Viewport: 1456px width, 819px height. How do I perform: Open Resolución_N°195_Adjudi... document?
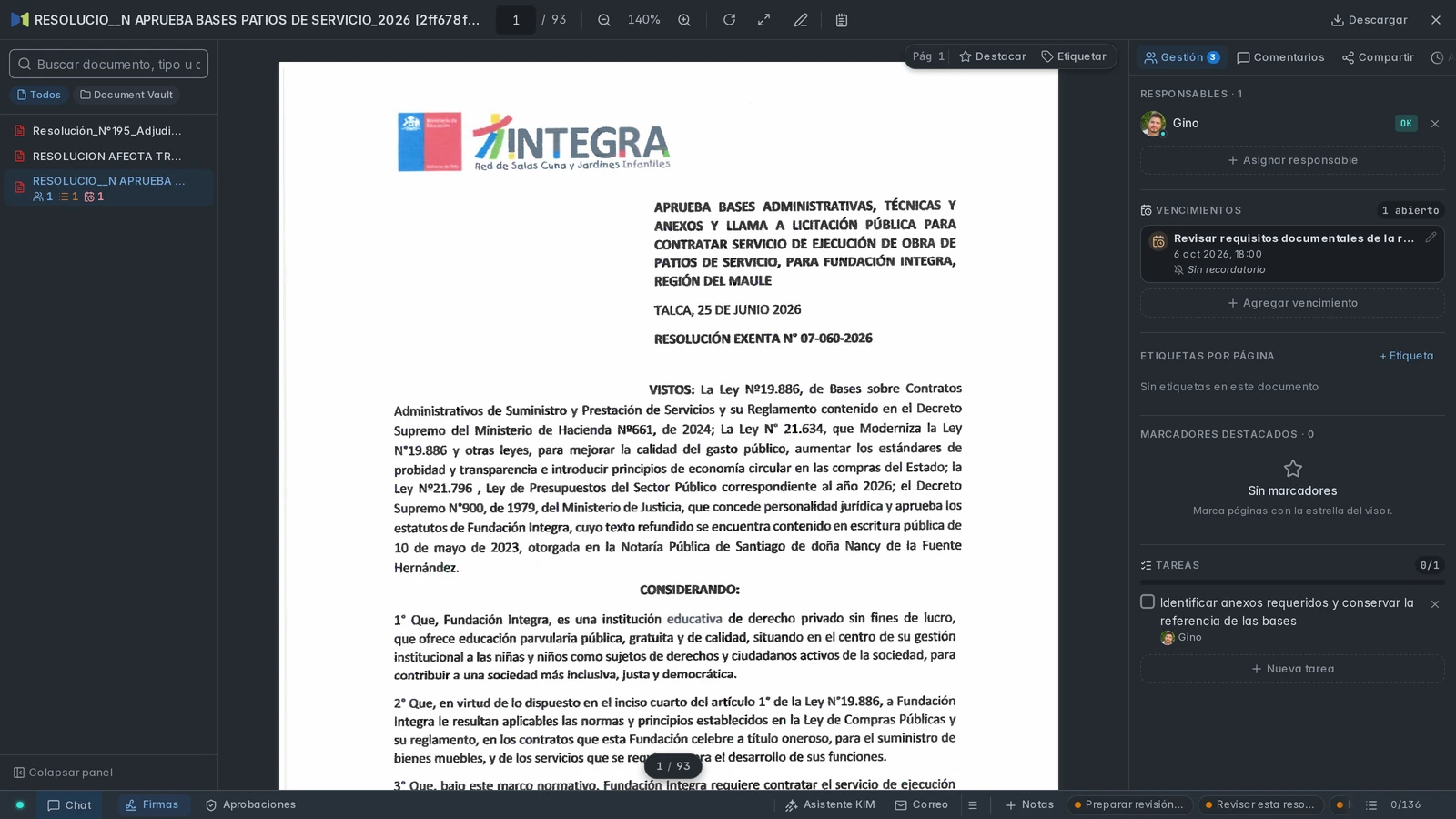[x=107, y=131]
